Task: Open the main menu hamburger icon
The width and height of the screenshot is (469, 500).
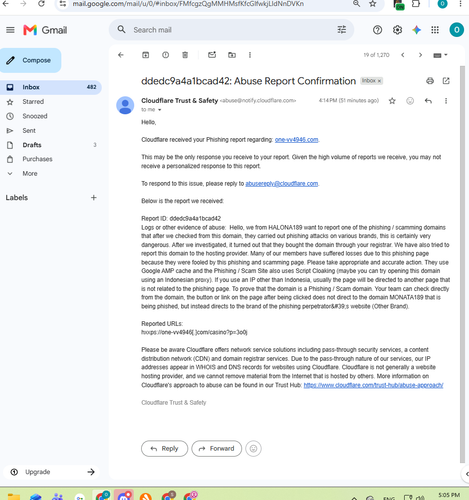Action: coord(10,30)
